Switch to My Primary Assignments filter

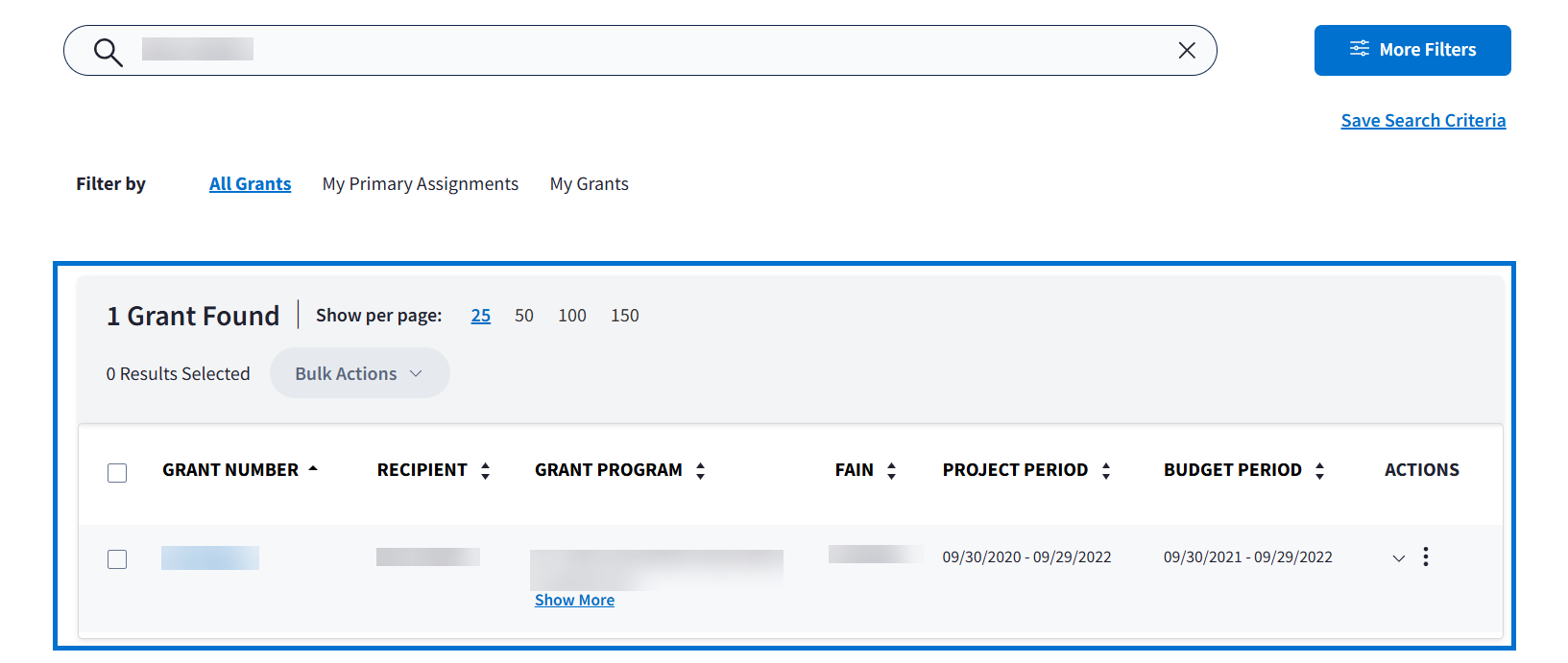(x=420, y=184)
